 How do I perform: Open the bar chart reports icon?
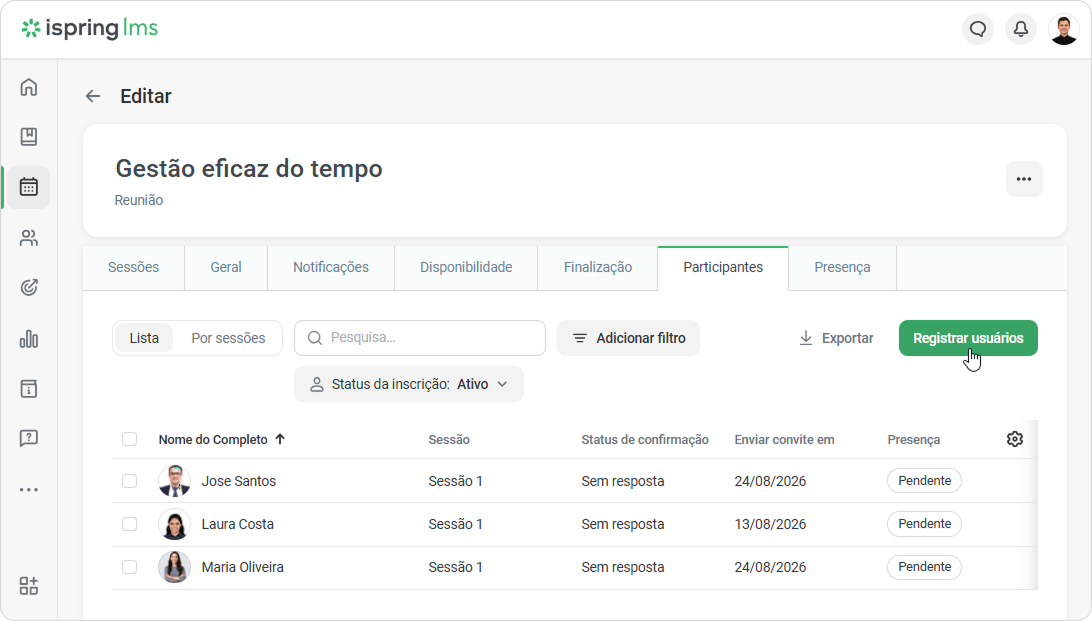tap(29, 339)
